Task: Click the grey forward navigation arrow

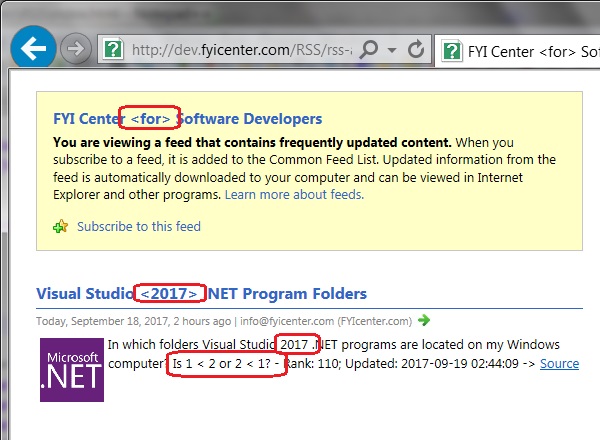Action: pos(76,49)
